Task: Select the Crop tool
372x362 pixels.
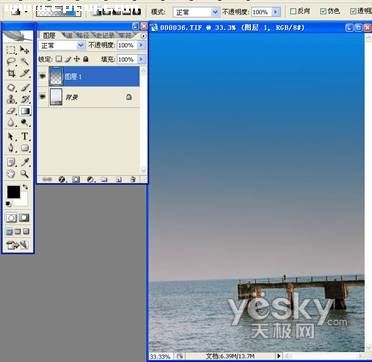Action: pos(12,73)
